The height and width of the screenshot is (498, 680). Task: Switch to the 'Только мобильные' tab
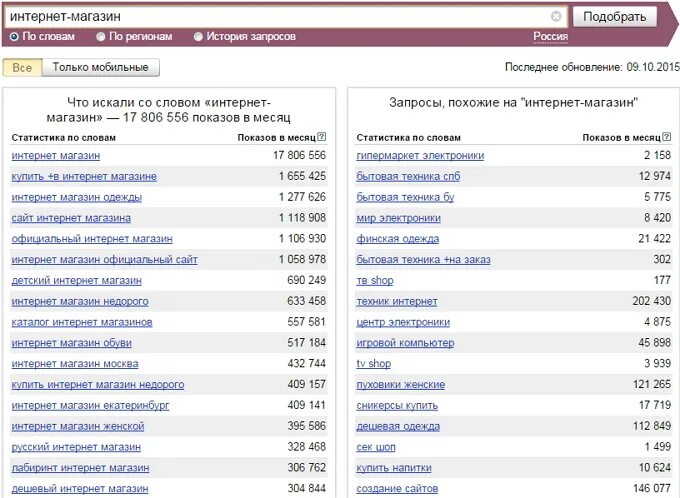click(x=101, y=68)
